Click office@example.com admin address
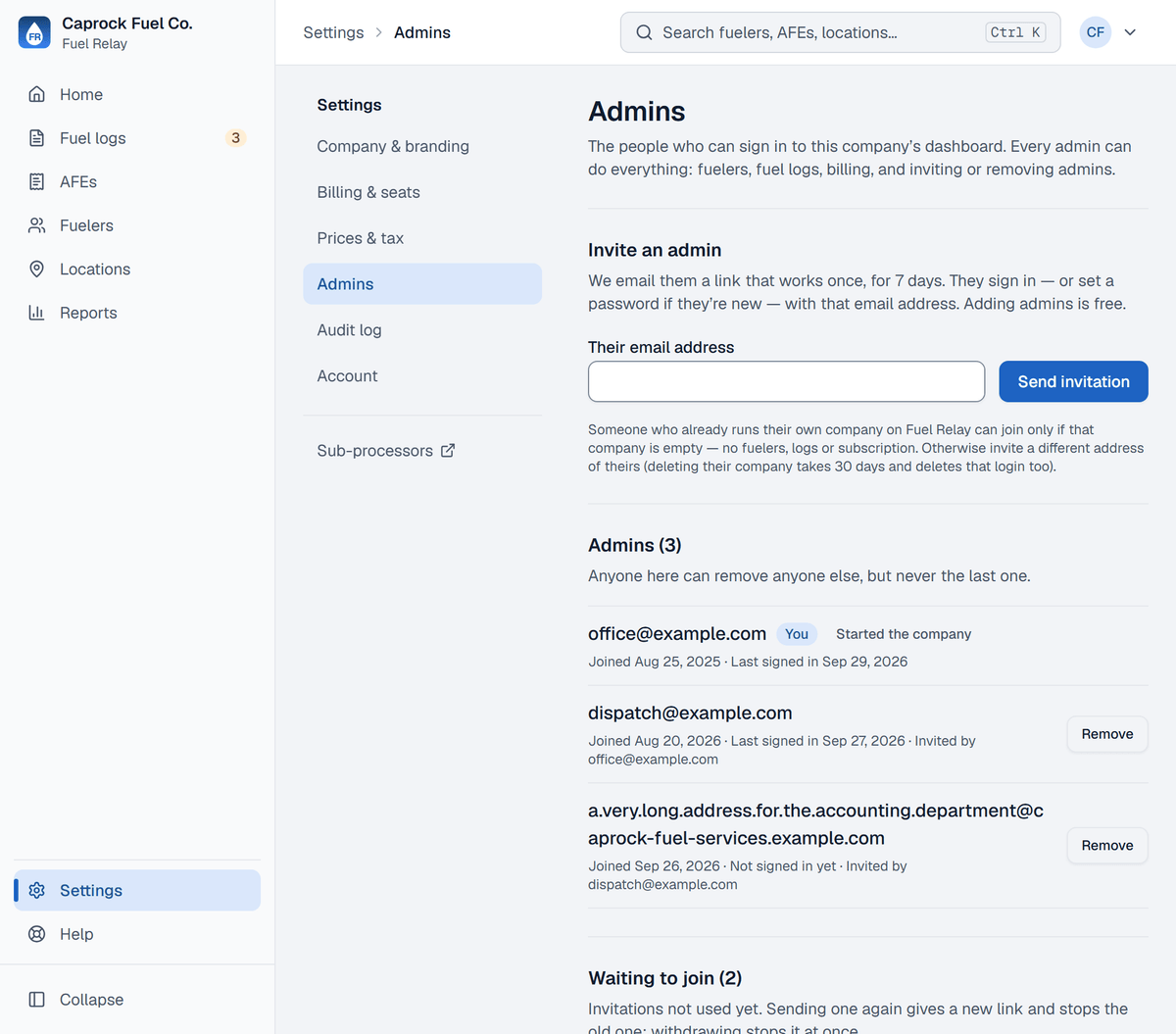This screenshot has width=1176, height=1034. [x=677, y=634]
